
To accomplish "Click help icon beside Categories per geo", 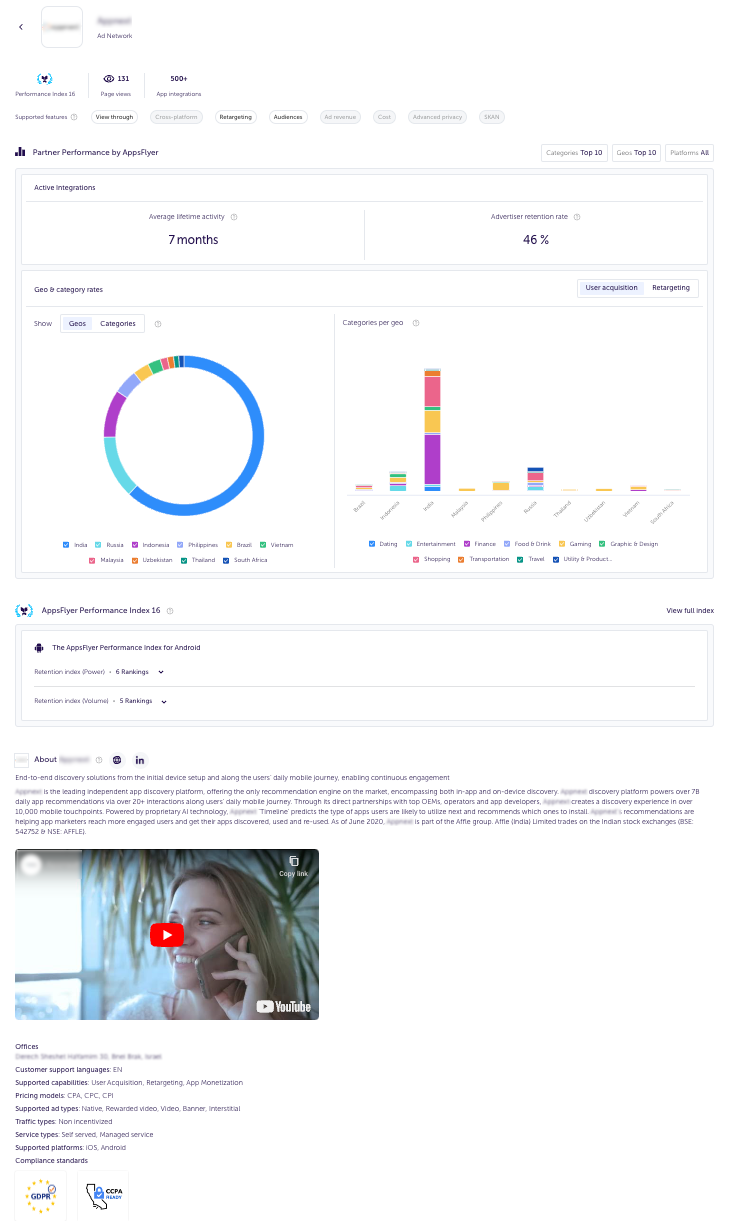I will [x=416, y=323].
